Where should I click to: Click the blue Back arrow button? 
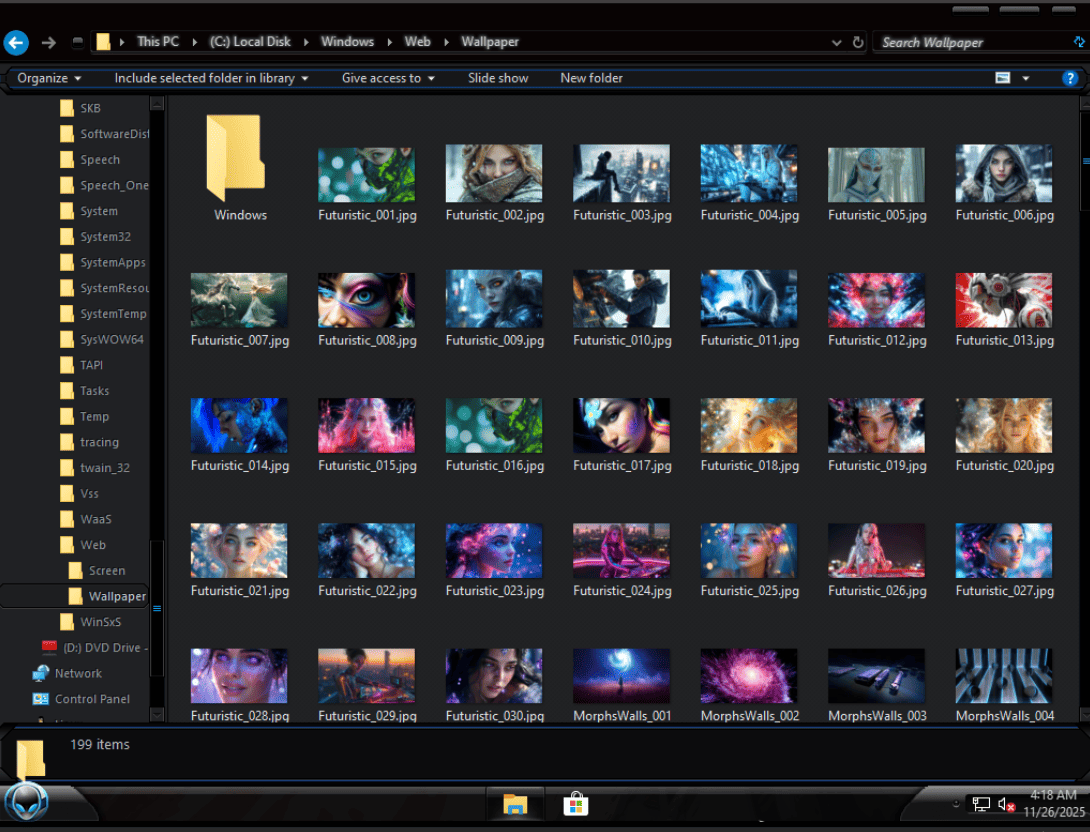point(16,42)
